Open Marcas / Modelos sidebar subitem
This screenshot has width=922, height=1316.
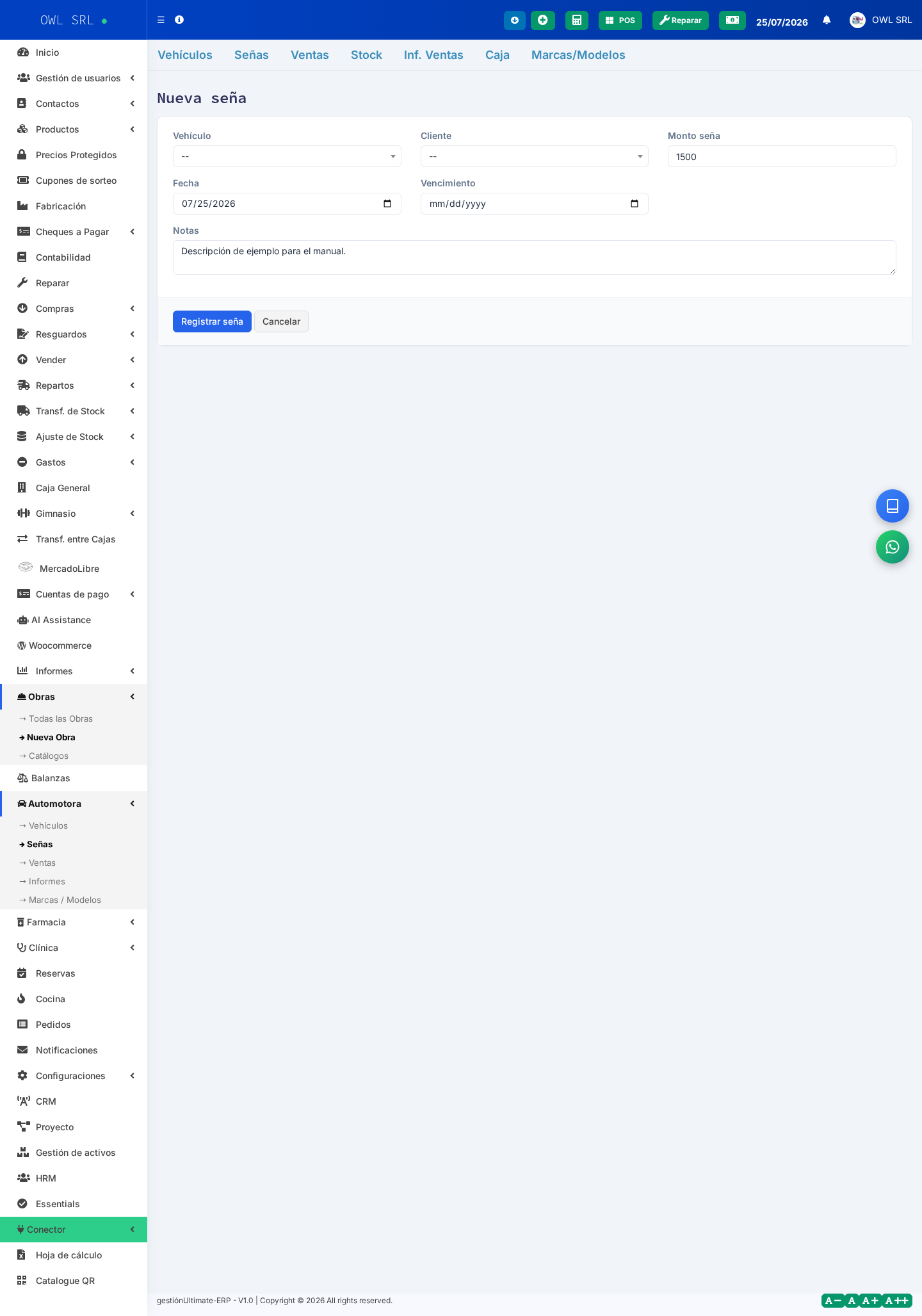pyautogui.click(x=60, y=900)
